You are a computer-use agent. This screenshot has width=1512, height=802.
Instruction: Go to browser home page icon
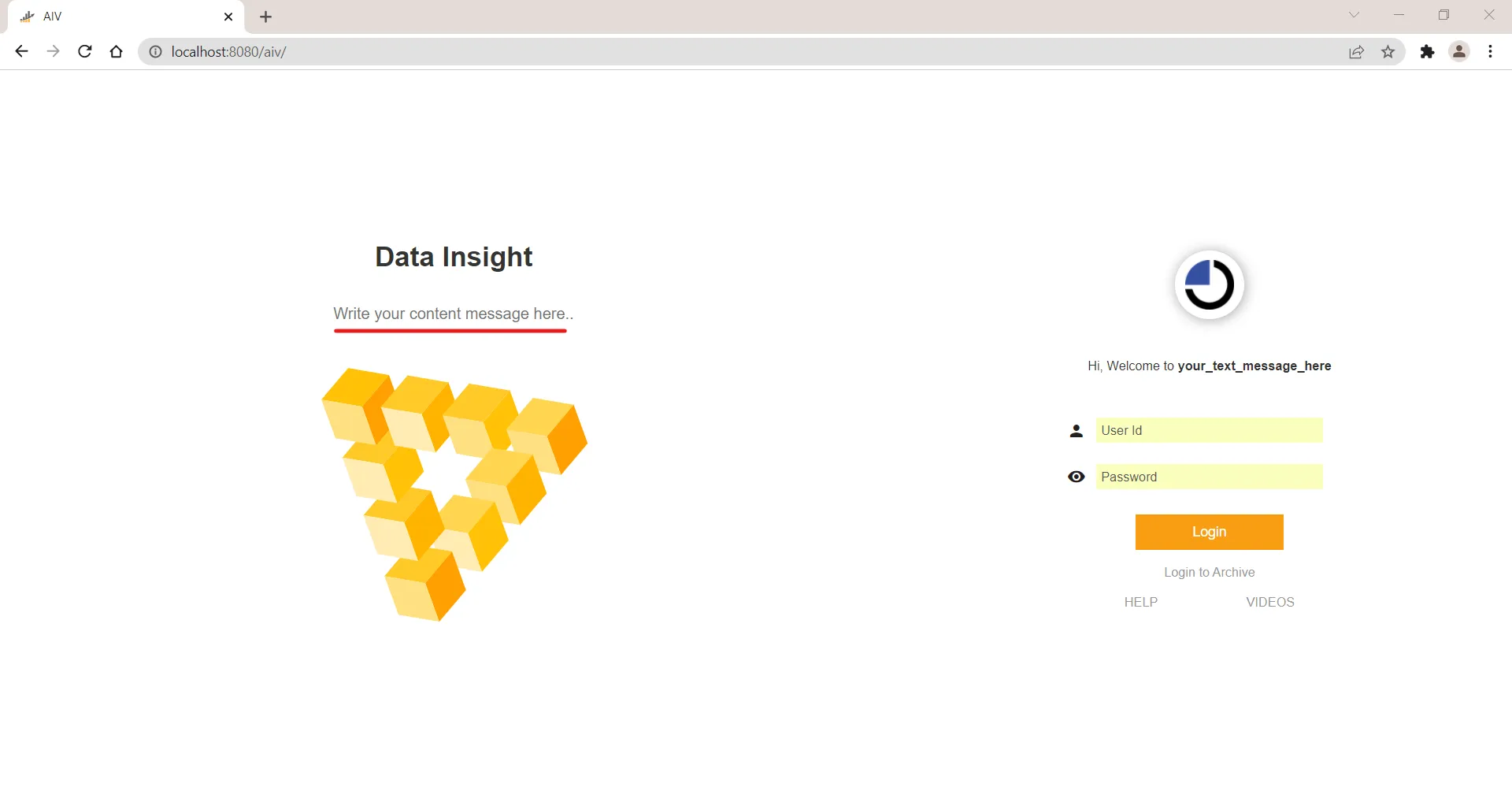(117, 51)
